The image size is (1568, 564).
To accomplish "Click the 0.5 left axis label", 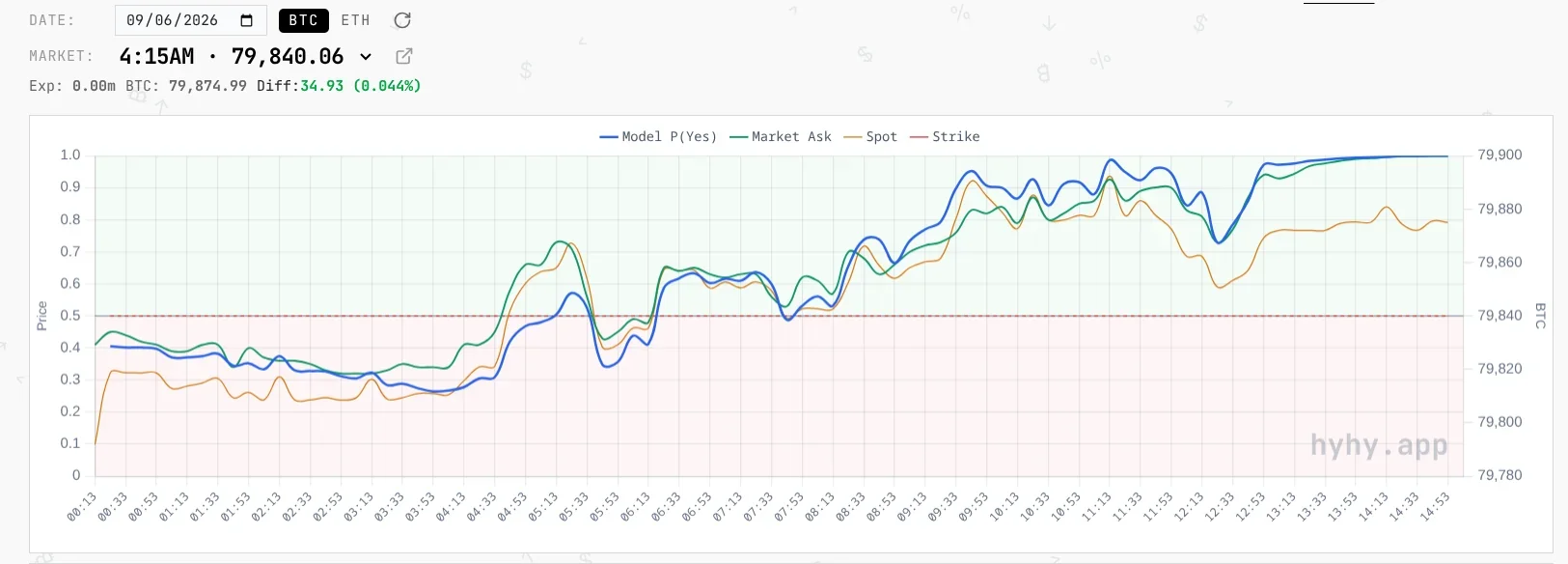I will tap(70, 315).
